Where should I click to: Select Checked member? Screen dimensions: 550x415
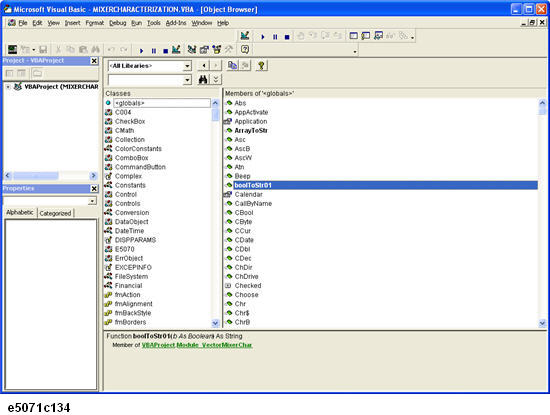248,286
